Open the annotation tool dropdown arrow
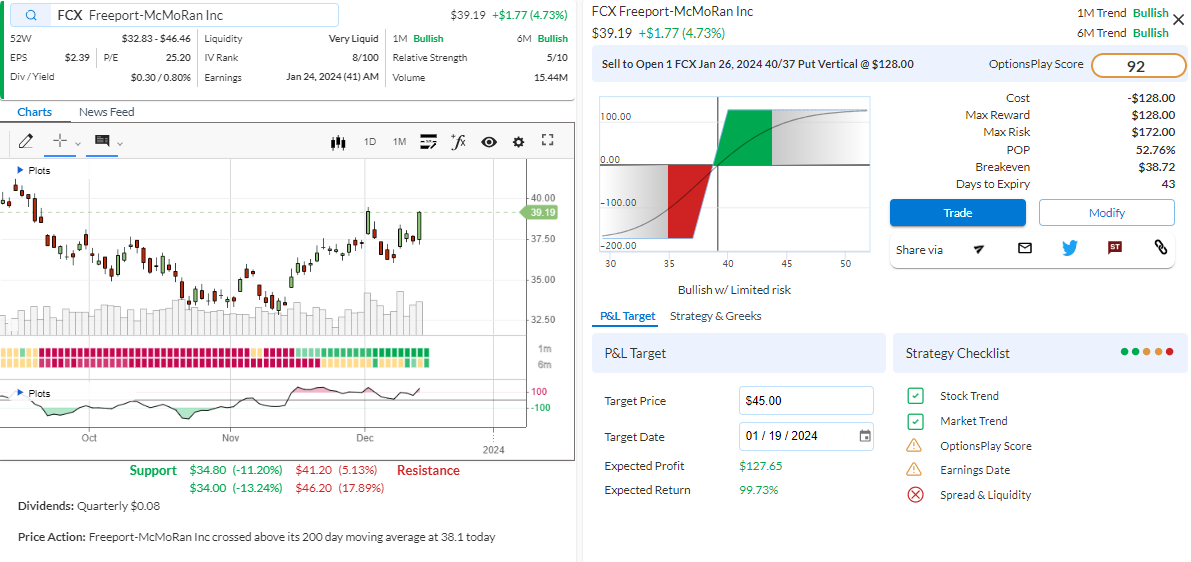This screenshot has width=1191, height=562. click(x=120, y=143)
